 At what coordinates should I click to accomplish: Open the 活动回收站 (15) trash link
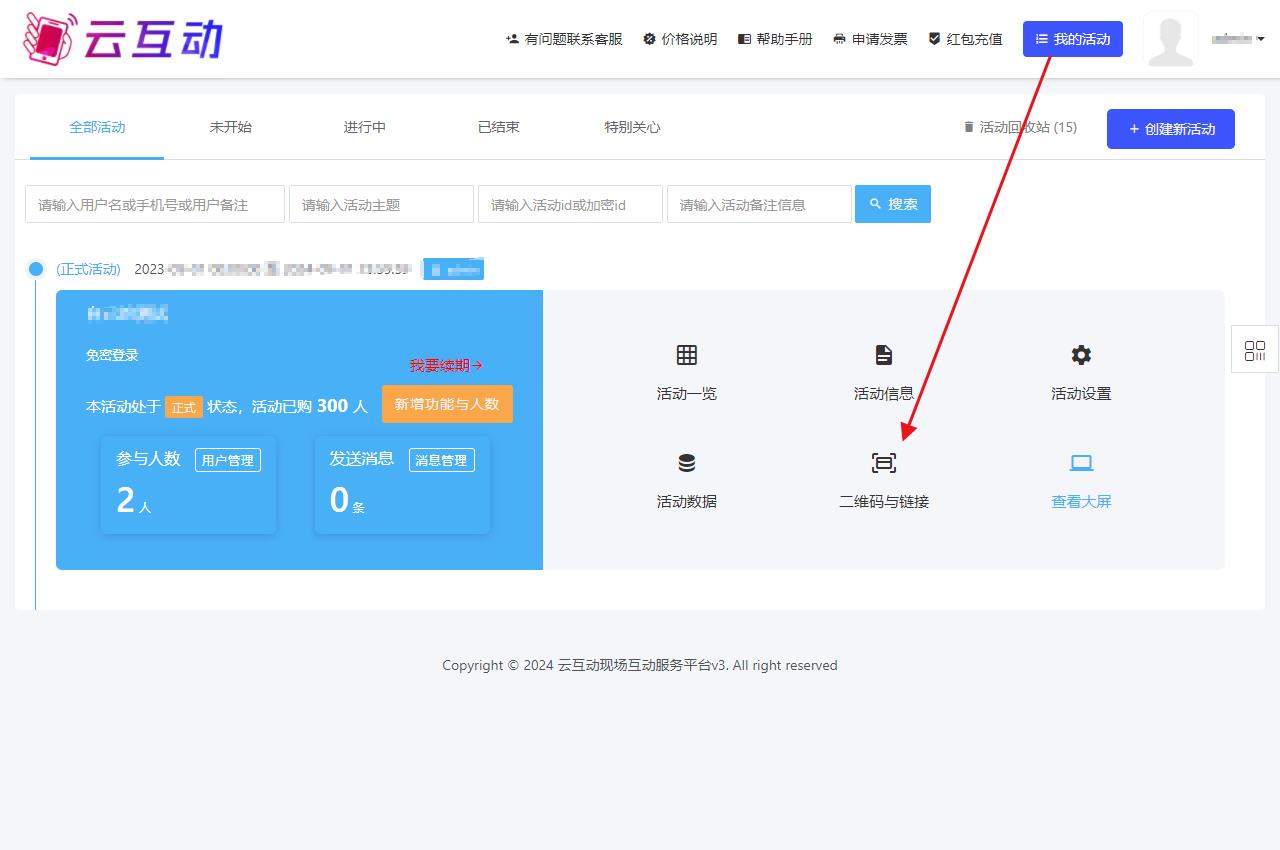[1020, 127]
